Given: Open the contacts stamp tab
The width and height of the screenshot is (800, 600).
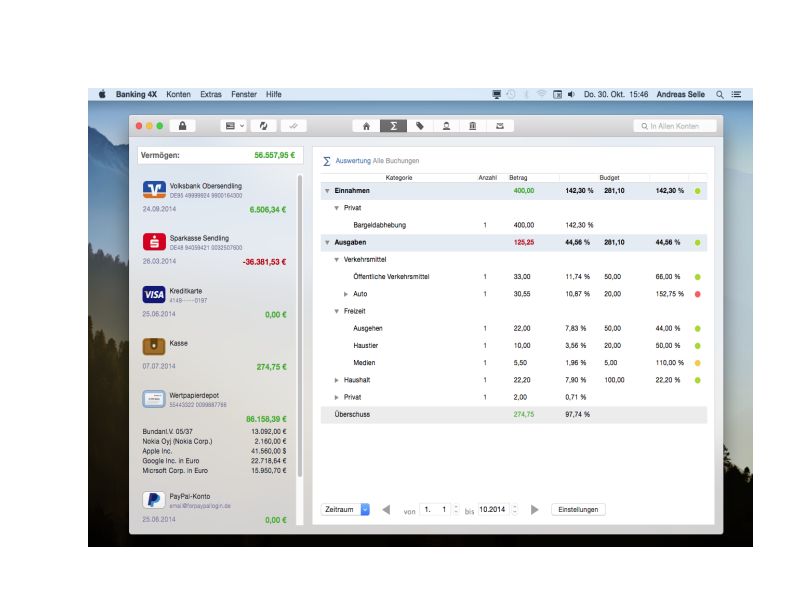Looking at the screenshot, I should (x=446, y=126).
